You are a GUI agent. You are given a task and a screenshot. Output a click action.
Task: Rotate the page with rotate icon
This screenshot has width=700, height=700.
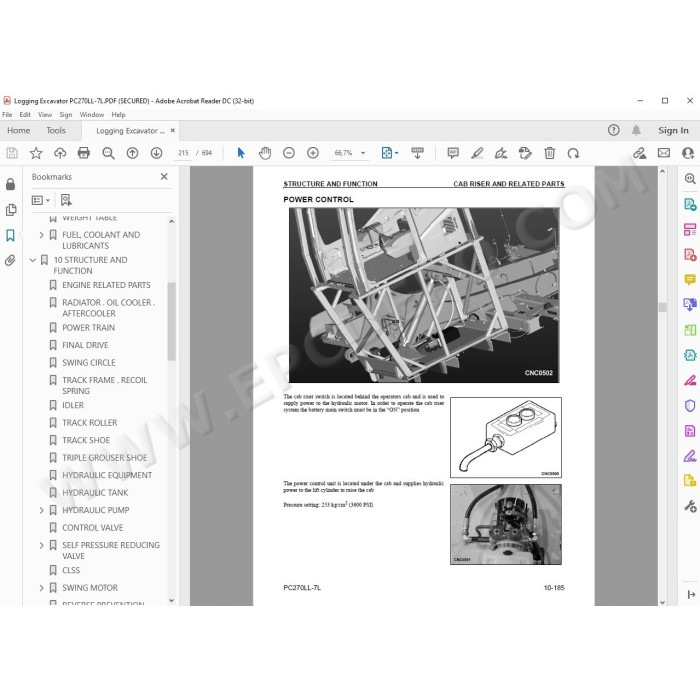[x=573, y=153]
